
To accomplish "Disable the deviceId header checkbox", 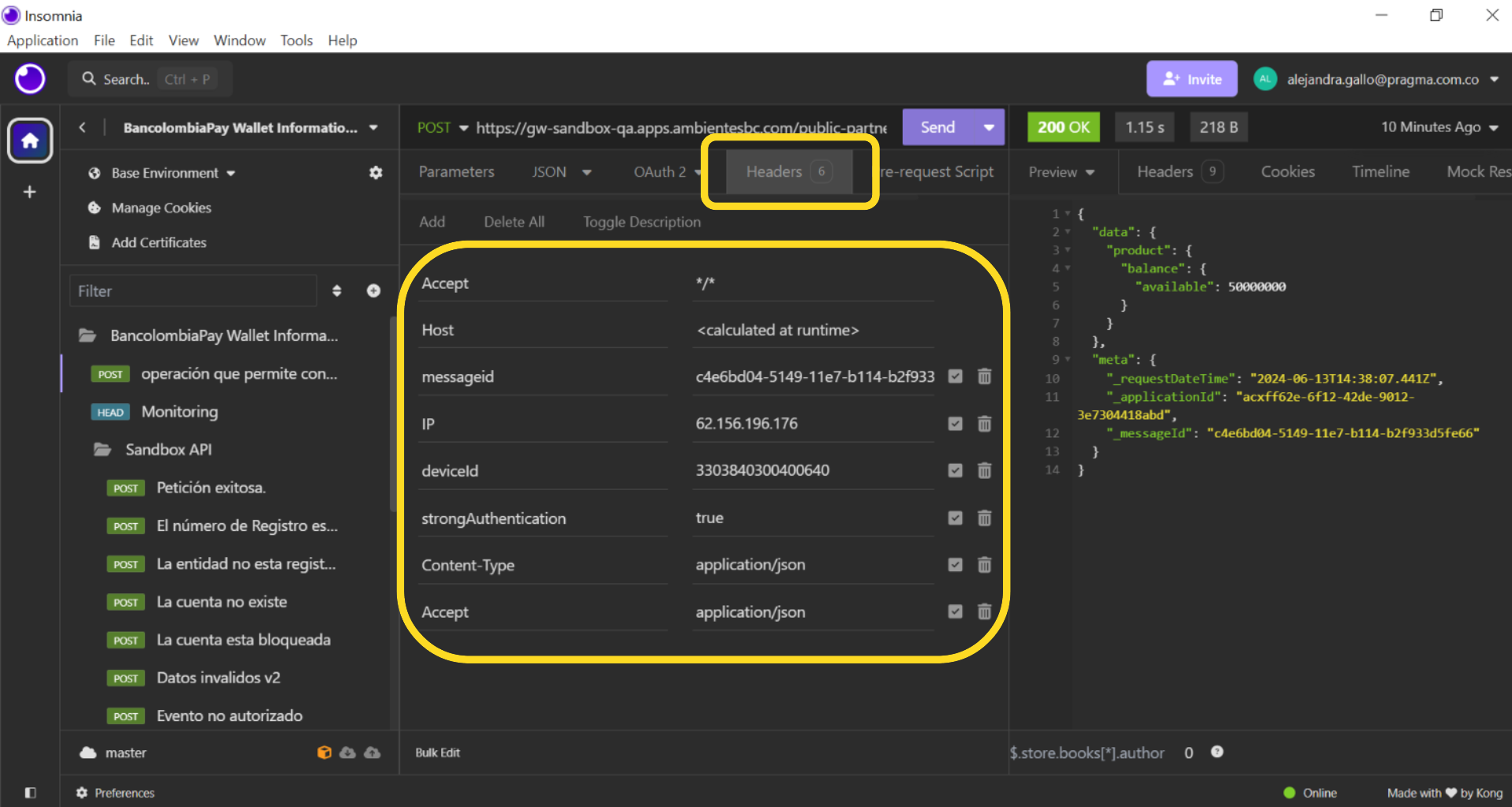I will click(x=955, y=471).
